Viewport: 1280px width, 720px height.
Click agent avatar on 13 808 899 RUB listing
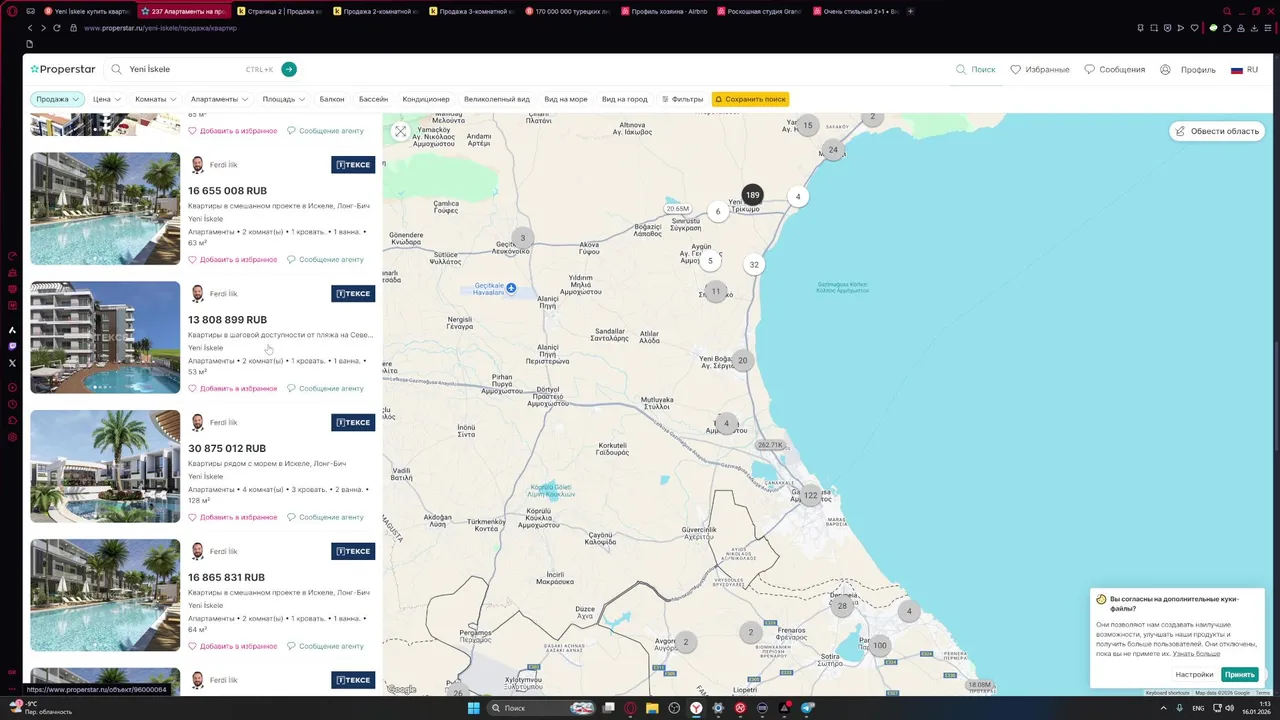(197, 294)
